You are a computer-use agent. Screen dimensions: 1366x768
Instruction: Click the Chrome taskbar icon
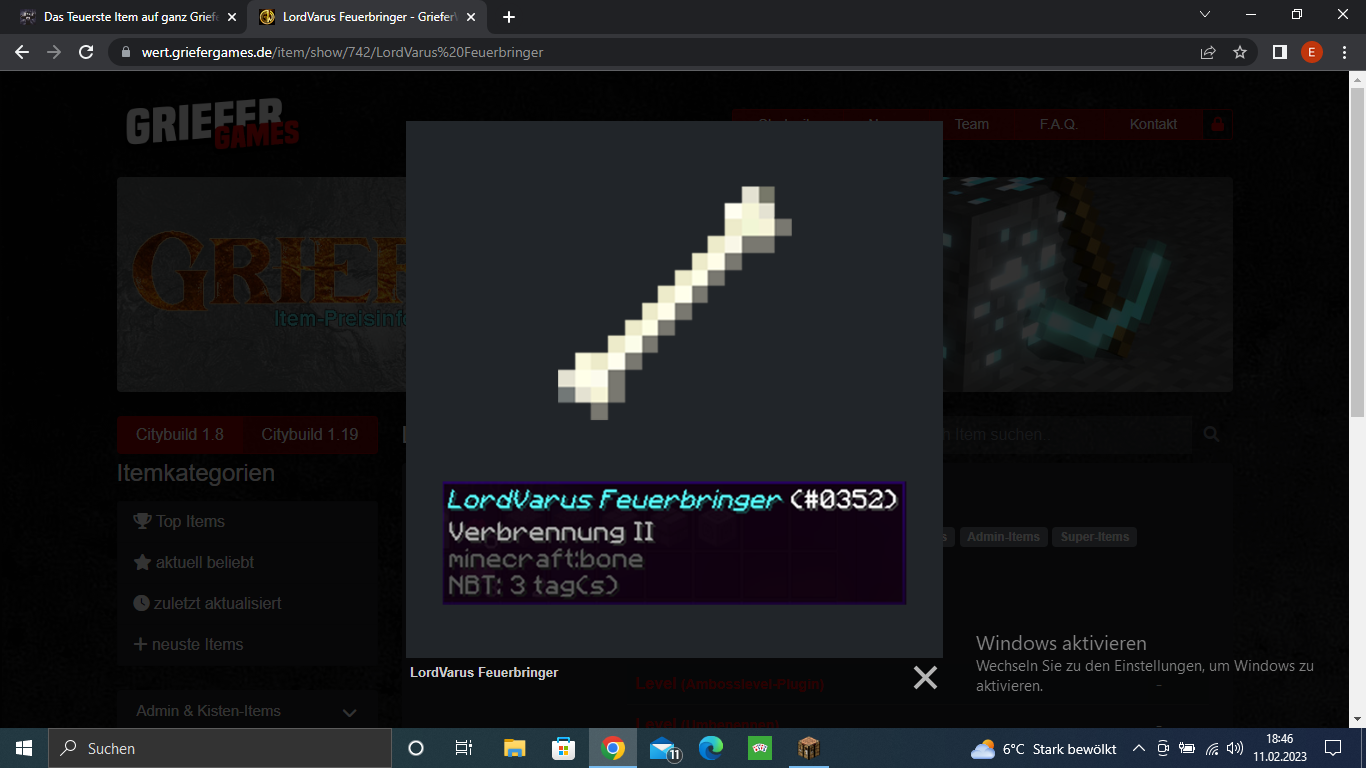(x=613, y=748)
